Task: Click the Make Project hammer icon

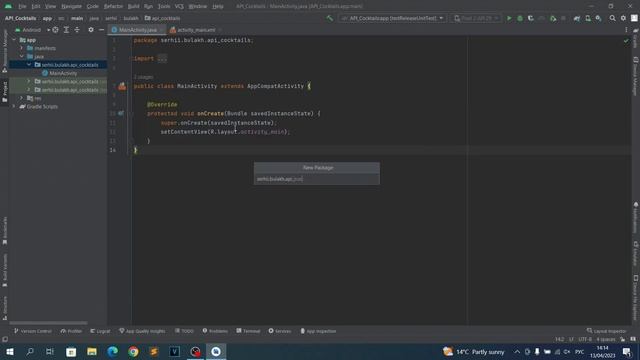Action: coord(329,18)
